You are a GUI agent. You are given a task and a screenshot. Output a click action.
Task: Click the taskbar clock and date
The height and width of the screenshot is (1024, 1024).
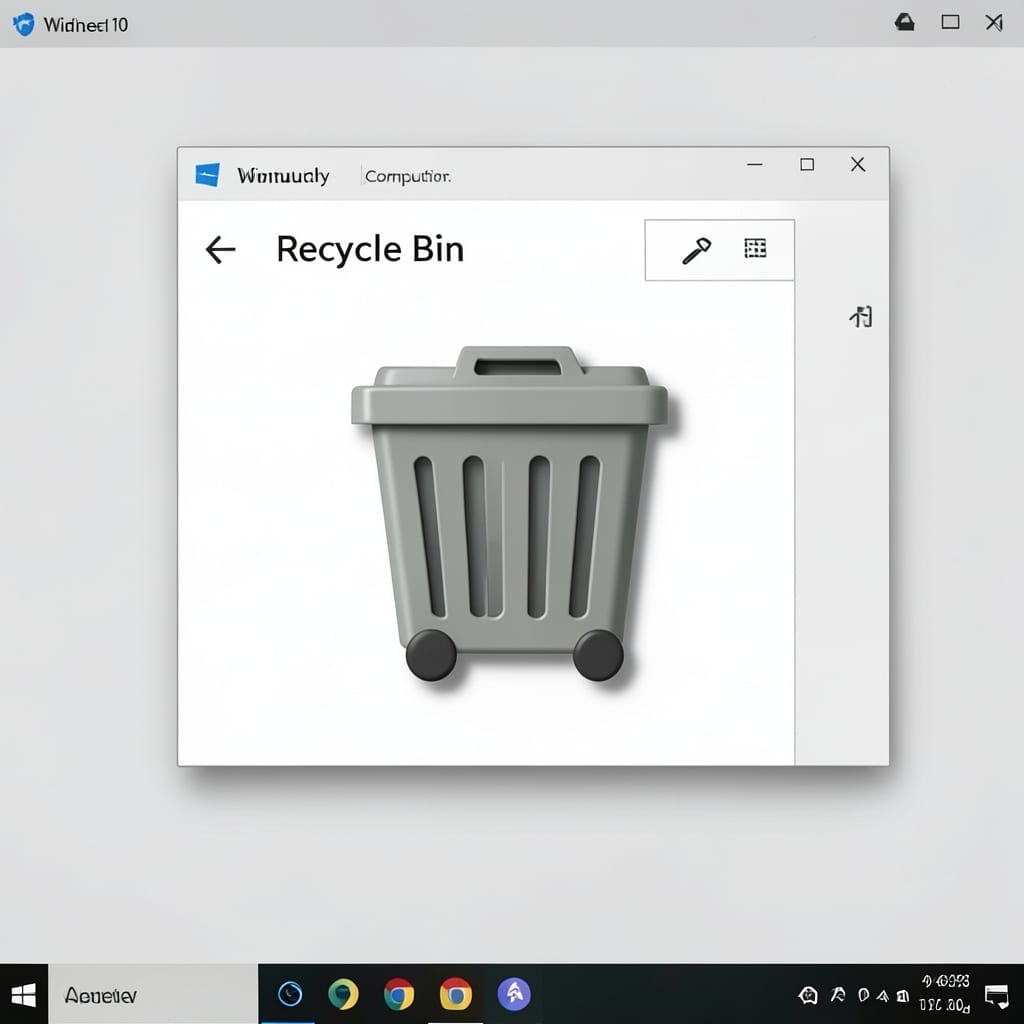(945, 993)
